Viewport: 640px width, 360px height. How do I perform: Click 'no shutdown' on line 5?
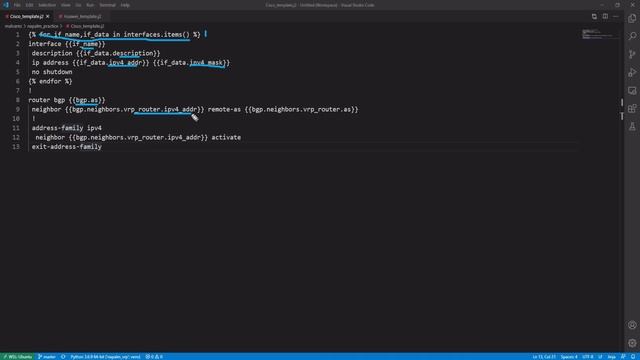click(x=52, y=72)
